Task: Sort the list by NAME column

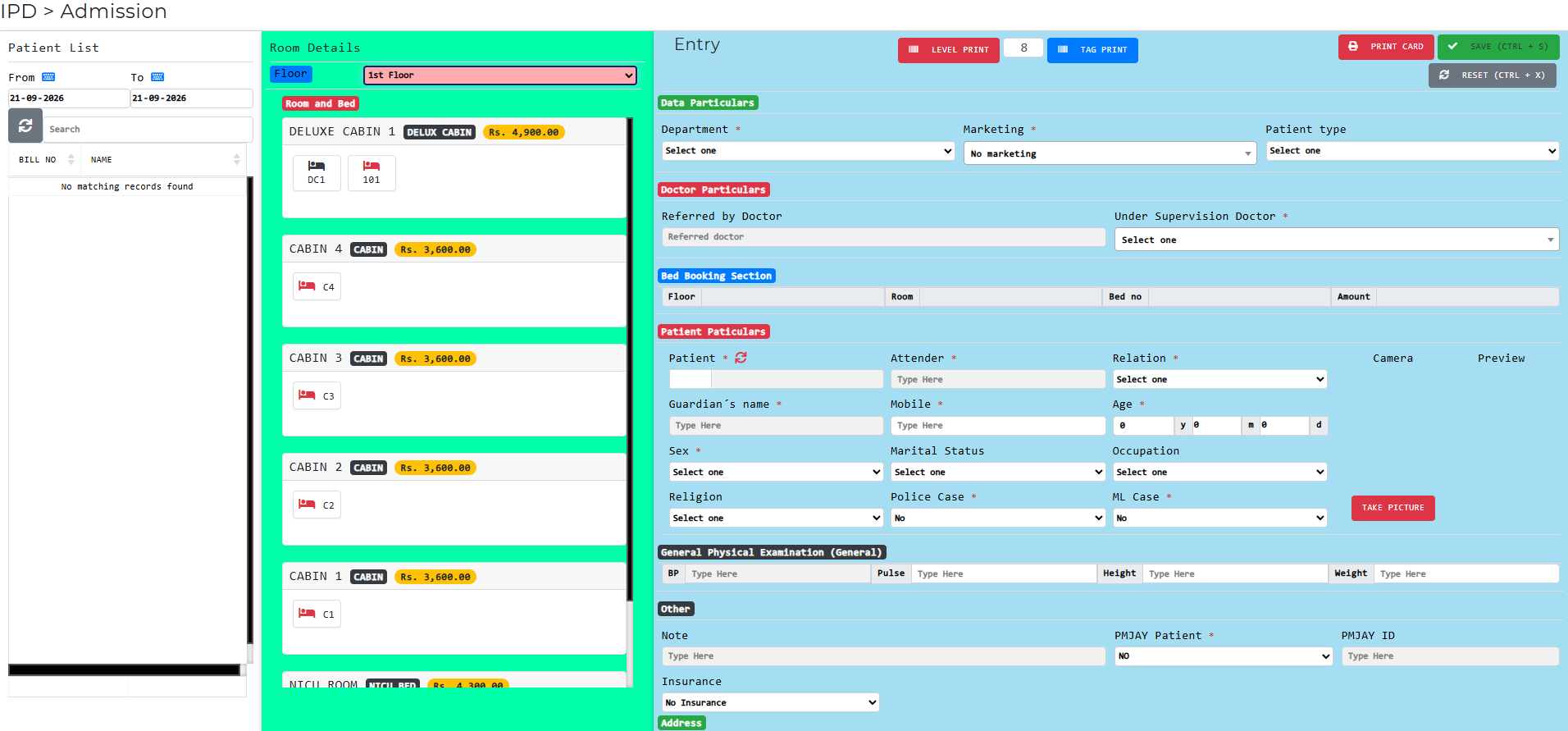Action: [164, 160]
